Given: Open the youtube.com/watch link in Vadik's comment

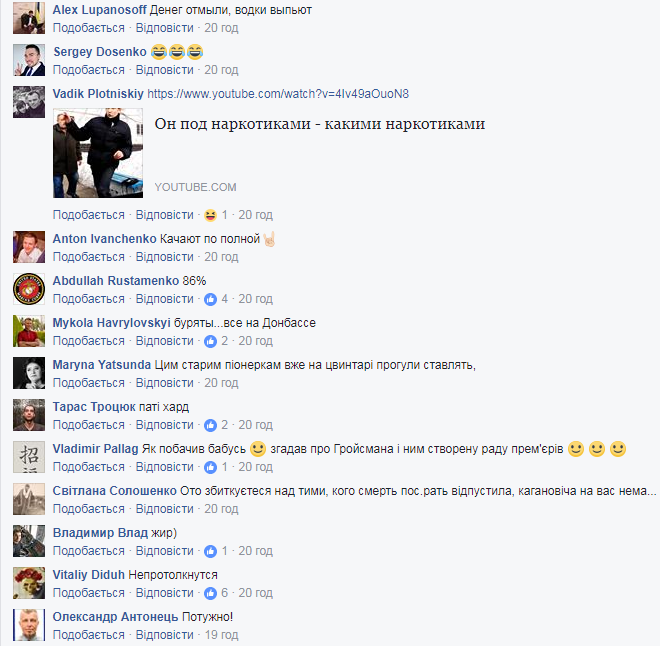Looking at the screenshot, I should [x=278, y=94].
